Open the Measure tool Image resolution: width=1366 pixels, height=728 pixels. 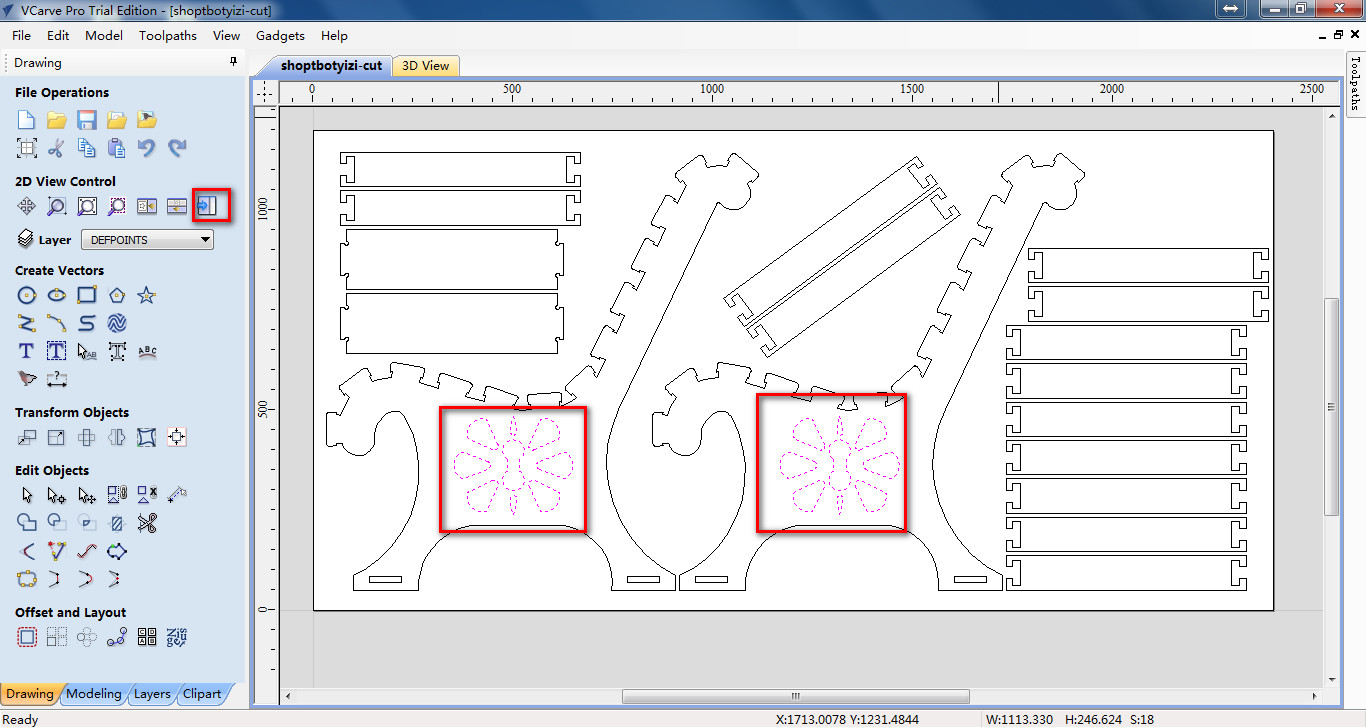[178, 494]
